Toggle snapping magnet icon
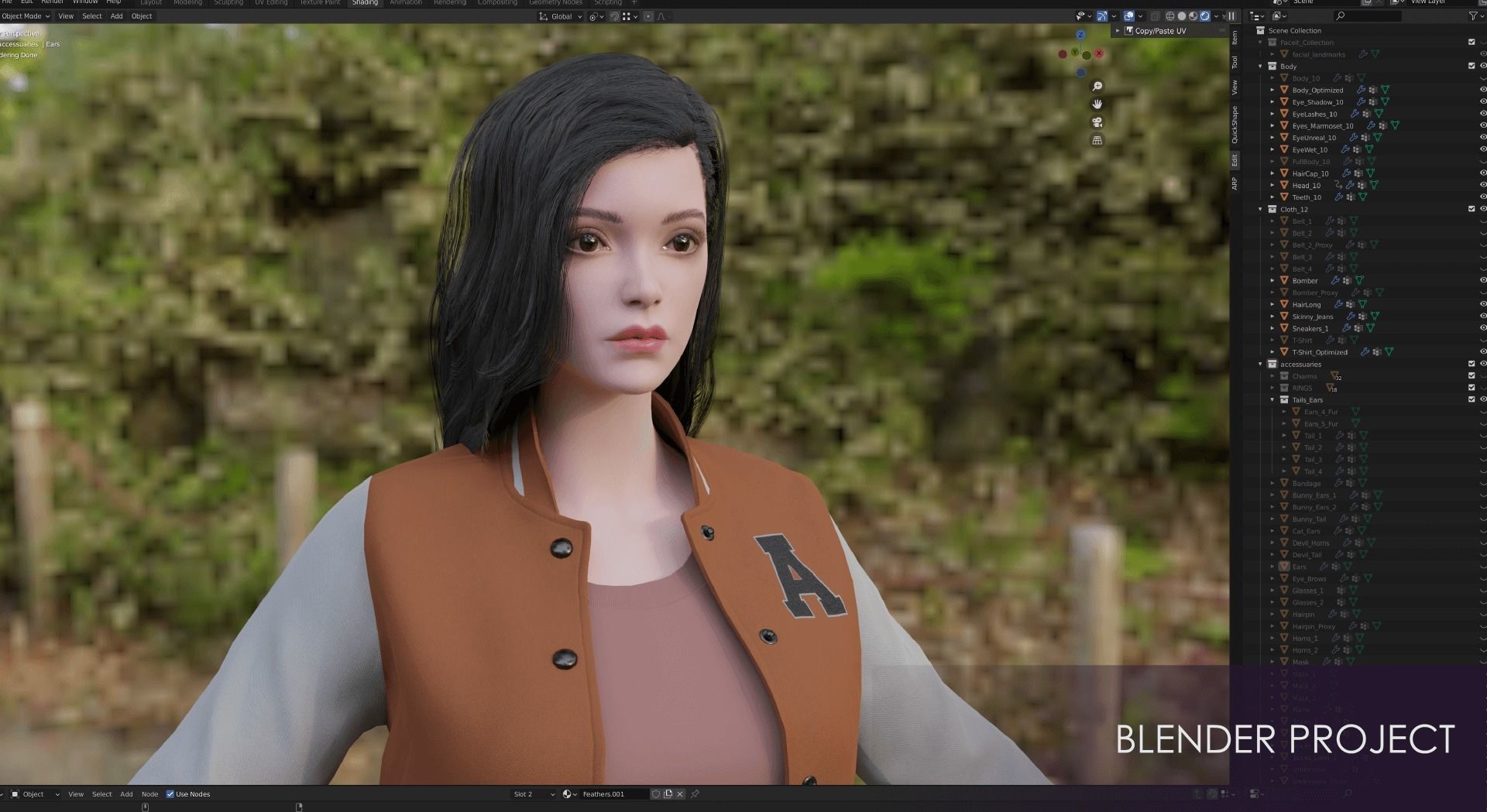1487x812 pixels. click(615, 16)
